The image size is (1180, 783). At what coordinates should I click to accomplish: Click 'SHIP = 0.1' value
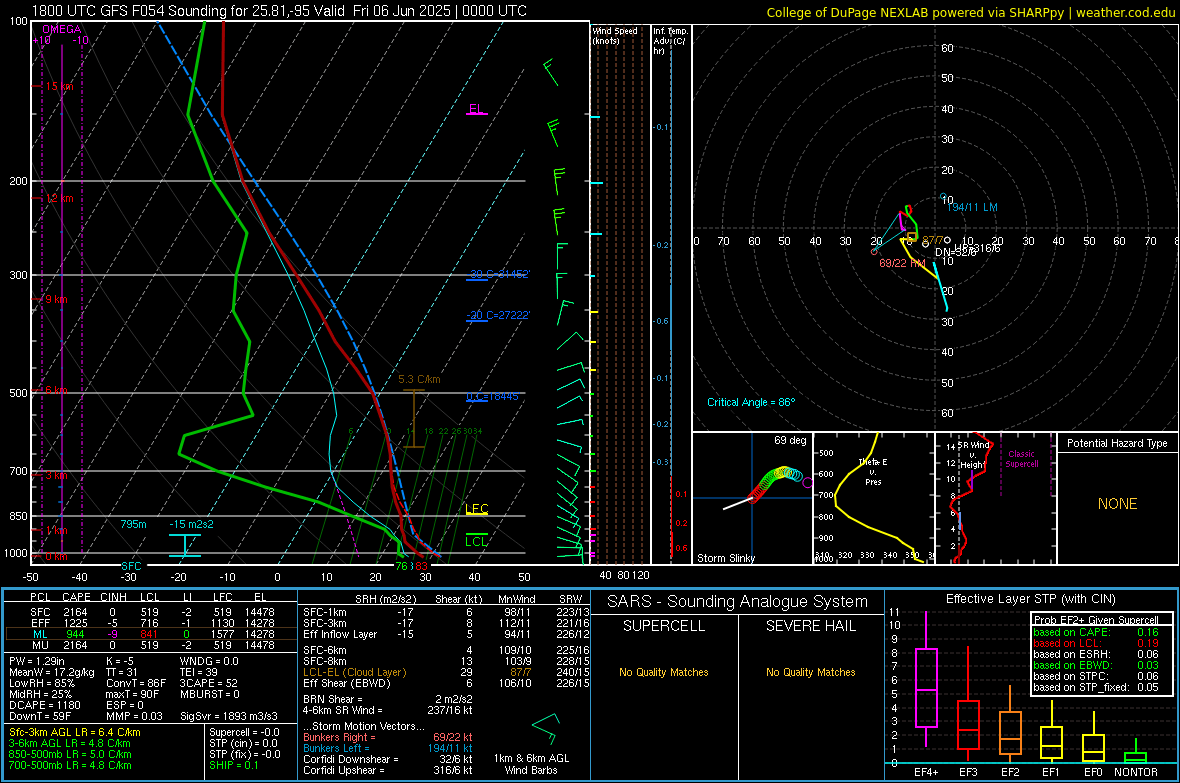pos(233,765)
